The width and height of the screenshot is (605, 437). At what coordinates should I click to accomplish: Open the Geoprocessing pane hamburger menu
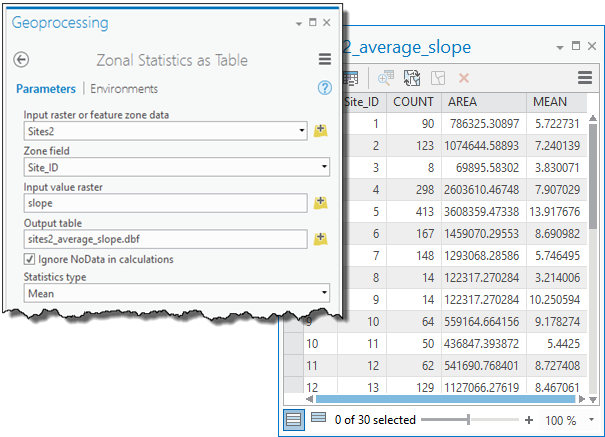324,60
